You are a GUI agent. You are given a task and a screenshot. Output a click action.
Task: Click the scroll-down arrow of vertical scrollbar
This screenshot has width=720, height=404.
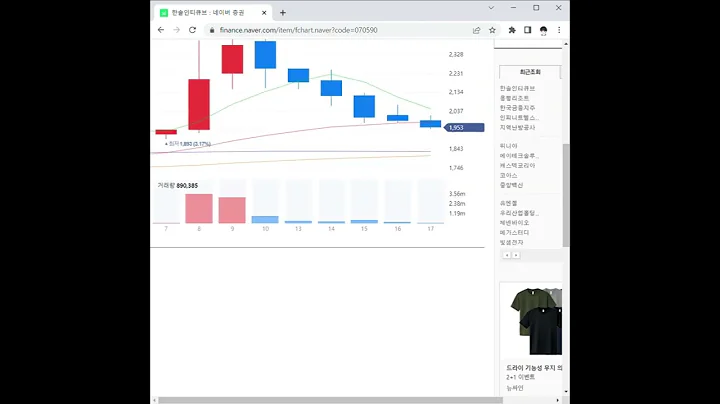566,392
